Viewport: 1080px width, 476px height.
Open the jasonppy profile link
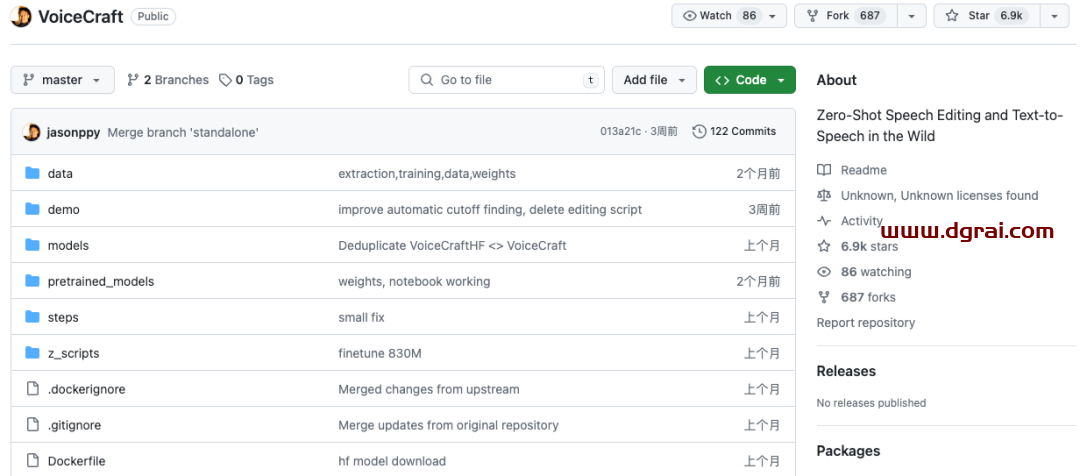pos(73,132)
